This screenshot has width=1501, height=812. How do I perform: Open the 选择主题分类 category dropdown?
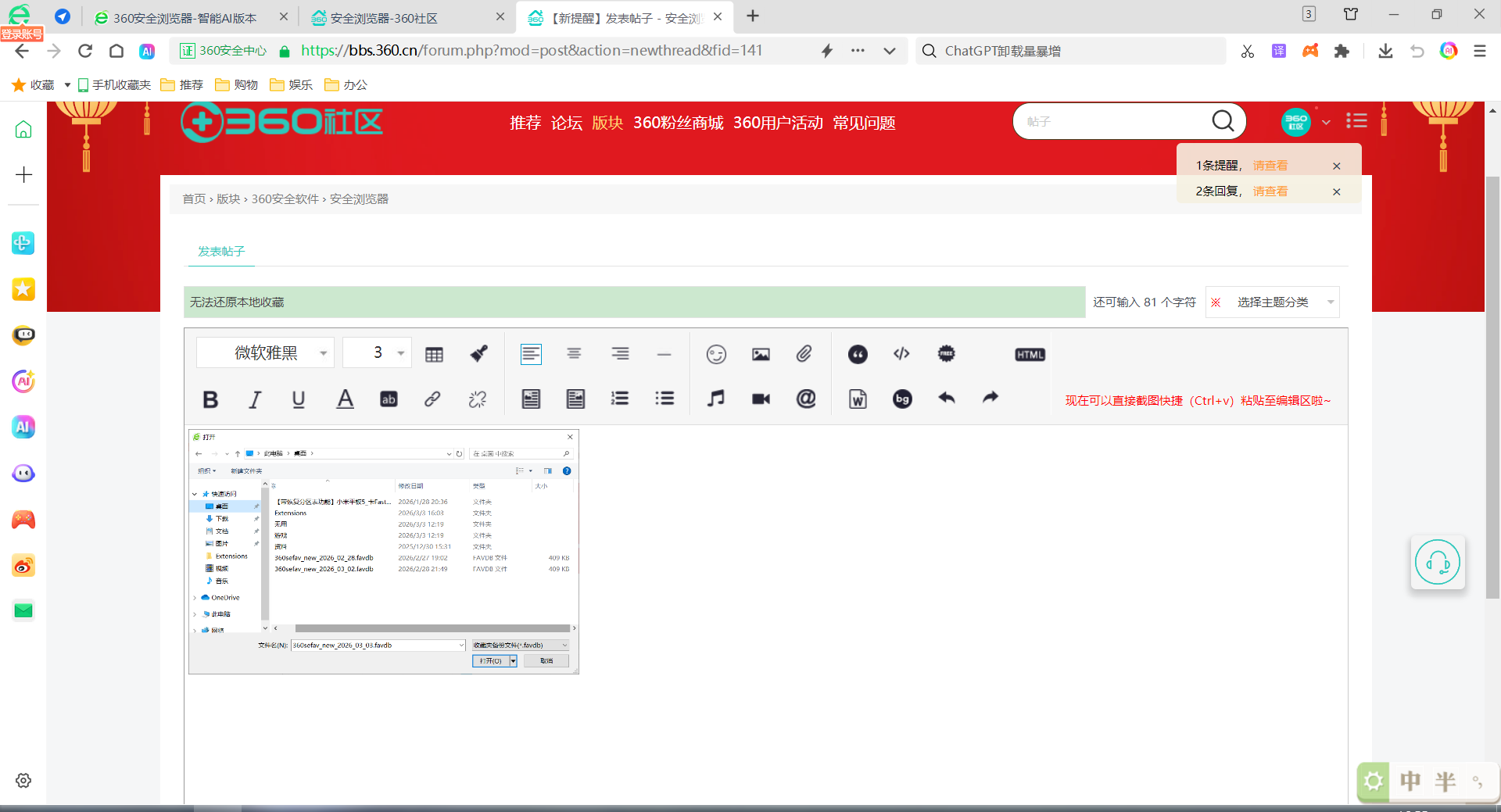(x=1283, y=302)
